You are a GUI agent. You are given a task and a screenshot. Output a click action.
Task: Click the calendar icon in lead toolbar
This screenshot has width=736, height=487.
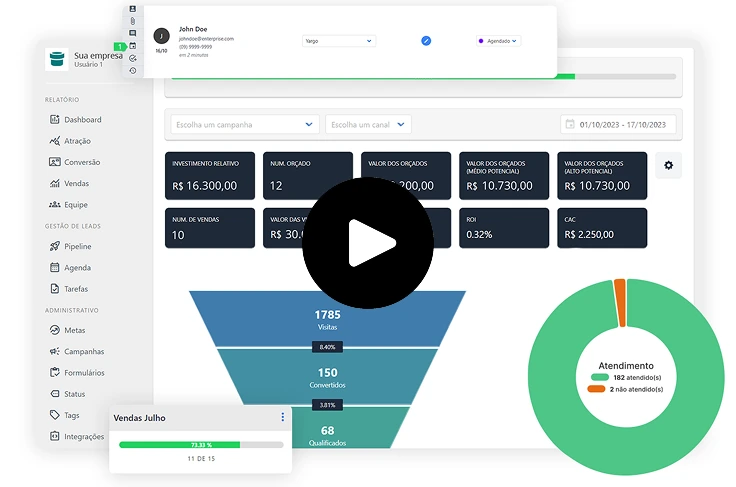tap(133, 46)
